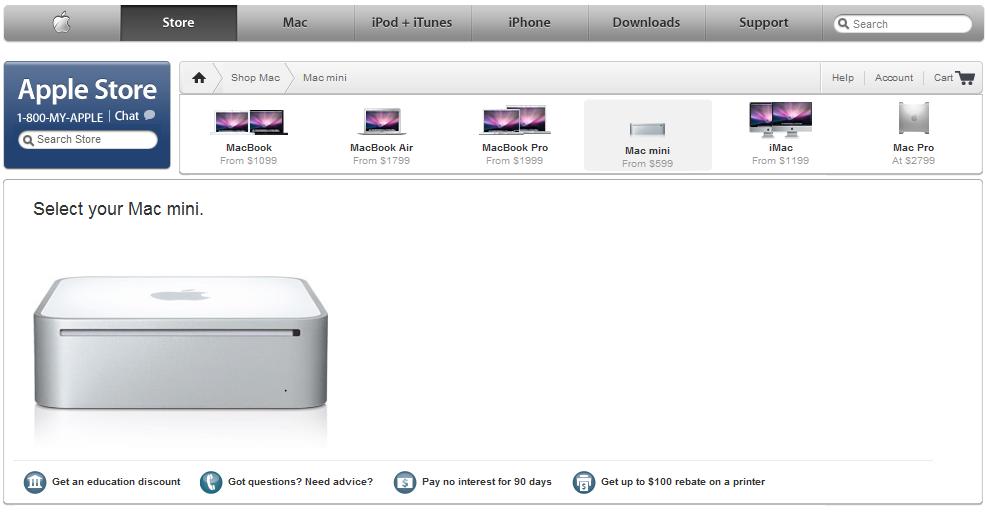Screen dimensions: 987x512
Task: Open the Account link
Action: click(x=894, y=77)
